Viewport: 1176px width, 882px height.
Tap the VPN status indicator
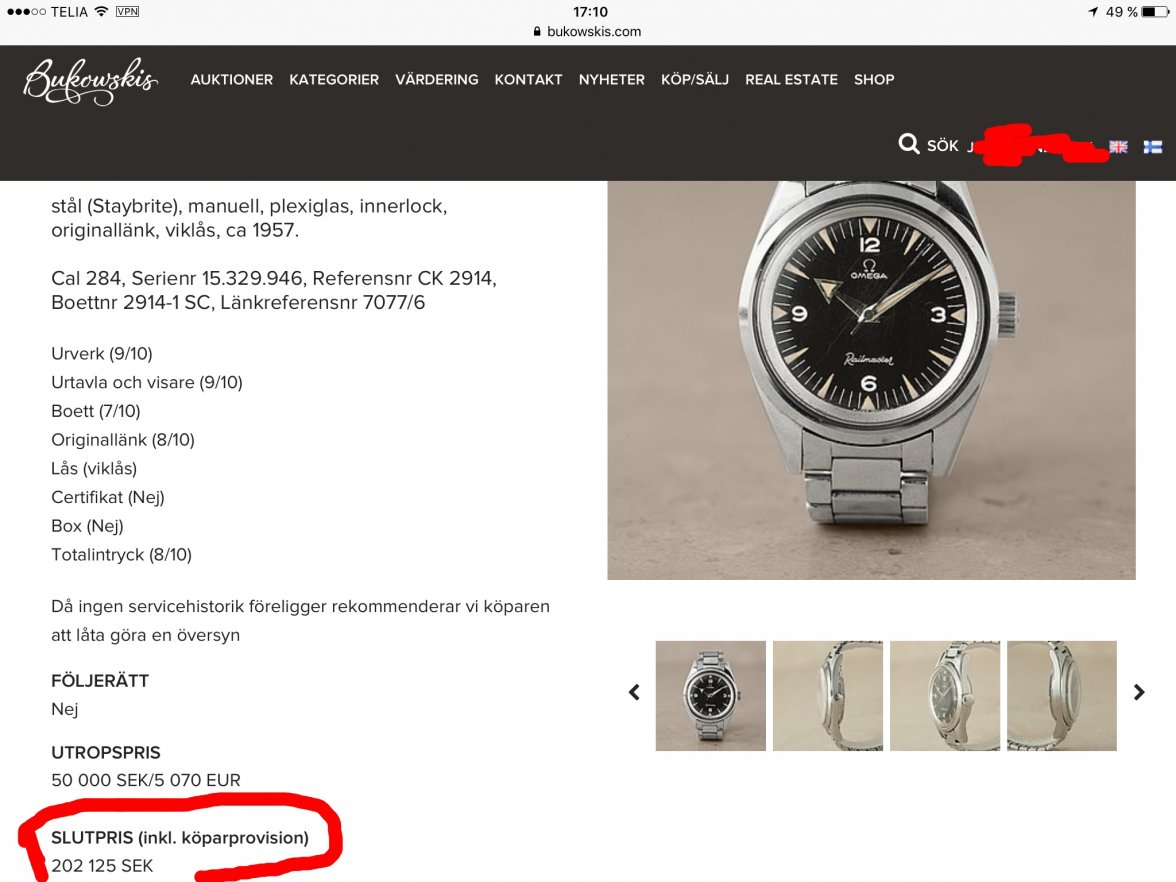128,11
